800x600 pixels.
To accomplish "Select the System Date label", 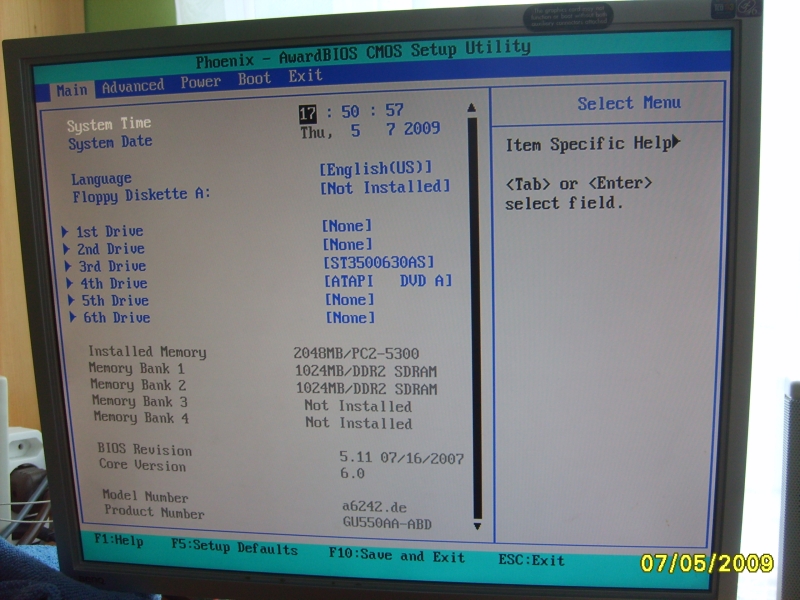I will pyautogui.click(x=110, y=142).
